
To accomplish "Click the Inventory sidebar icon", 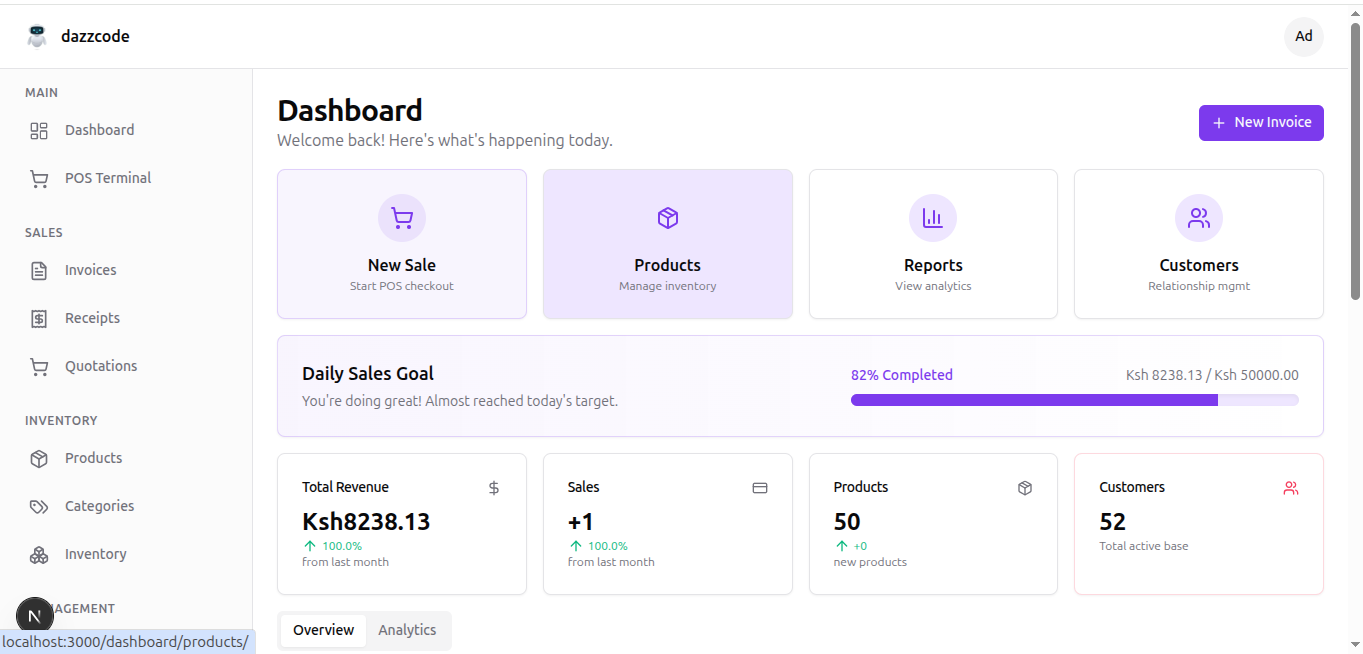I will coord(39,554).
